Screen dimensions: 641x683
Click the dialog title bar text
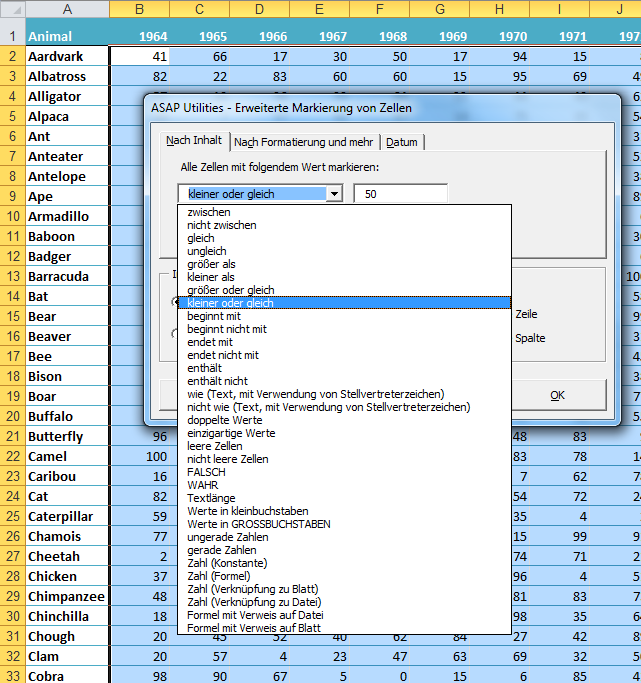point(281,108)
